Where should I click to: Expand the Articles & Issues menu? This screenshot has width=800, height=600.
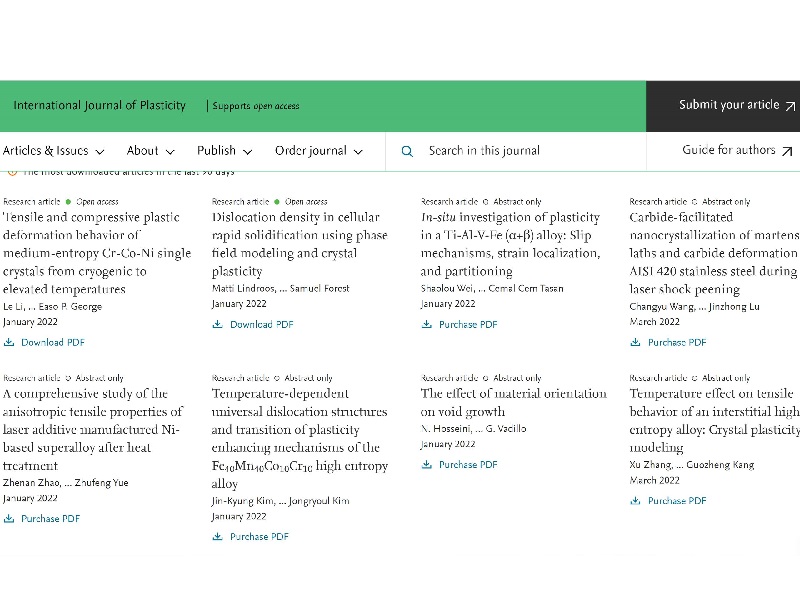tap(52, 151)
